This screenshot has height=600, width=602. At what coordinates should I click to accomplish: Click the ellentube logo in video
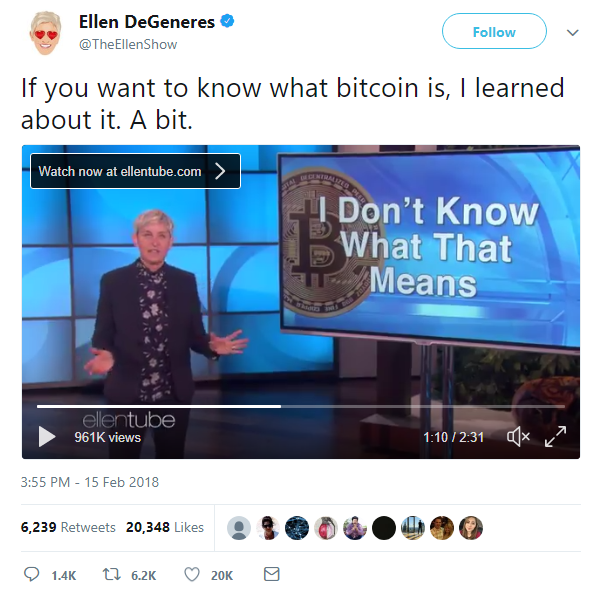tap(129, 420)
